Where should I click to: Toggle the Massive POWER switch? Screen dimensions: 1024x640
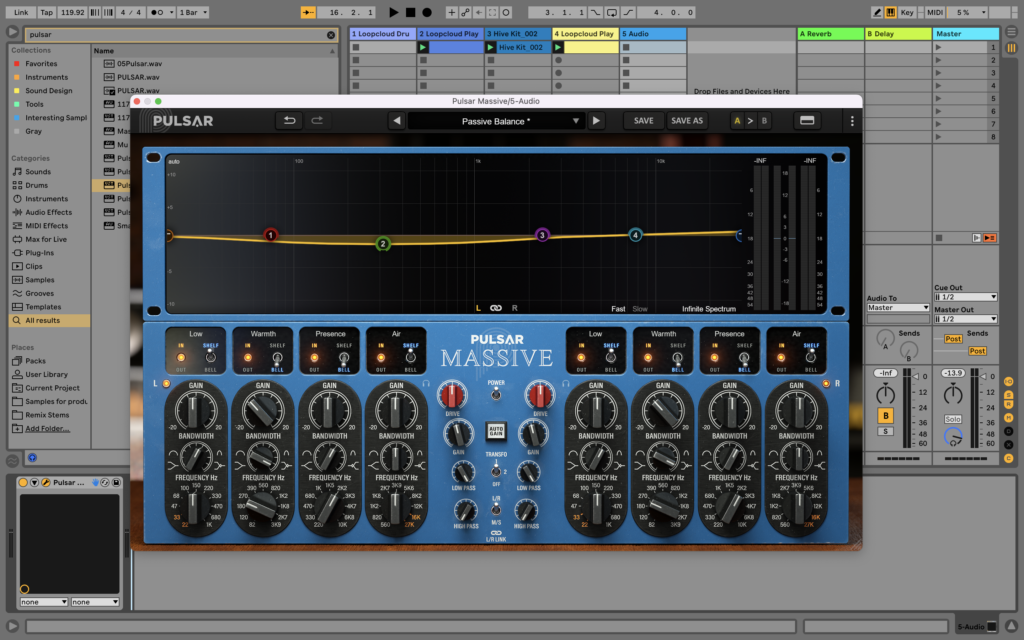(496, 394)
